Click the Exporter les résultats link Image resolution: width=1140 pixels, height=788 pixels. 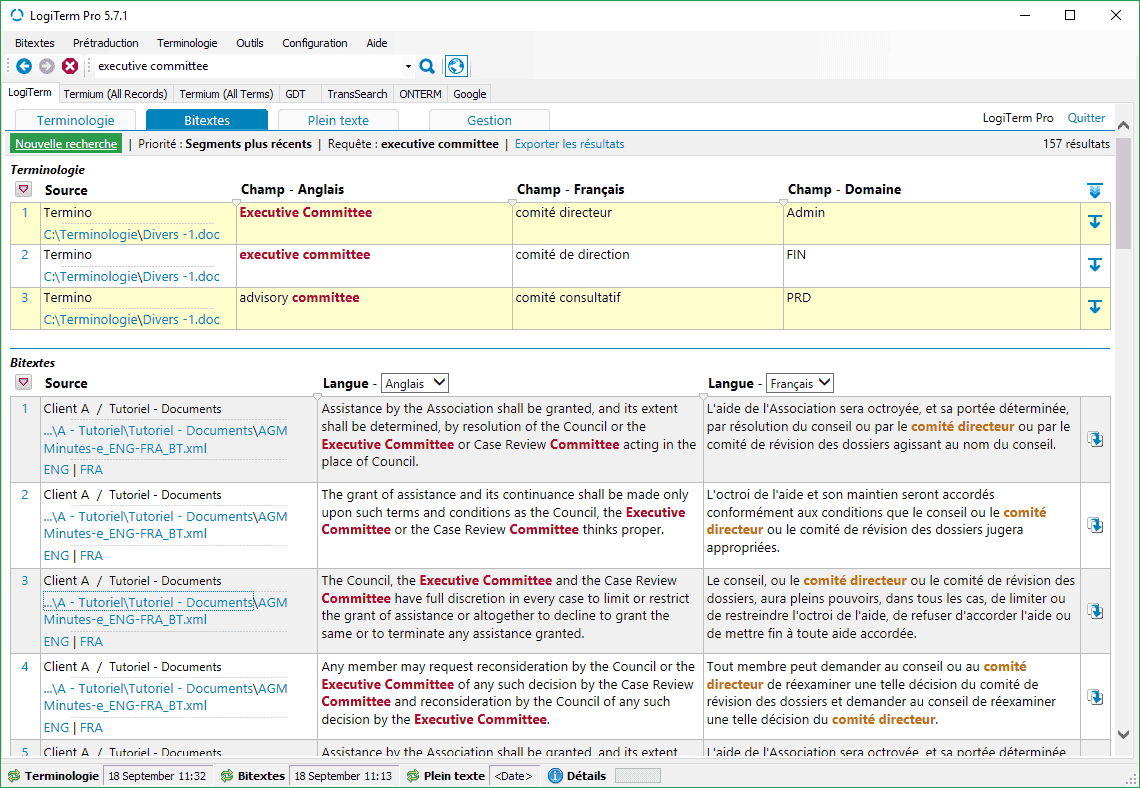point(569,144)
